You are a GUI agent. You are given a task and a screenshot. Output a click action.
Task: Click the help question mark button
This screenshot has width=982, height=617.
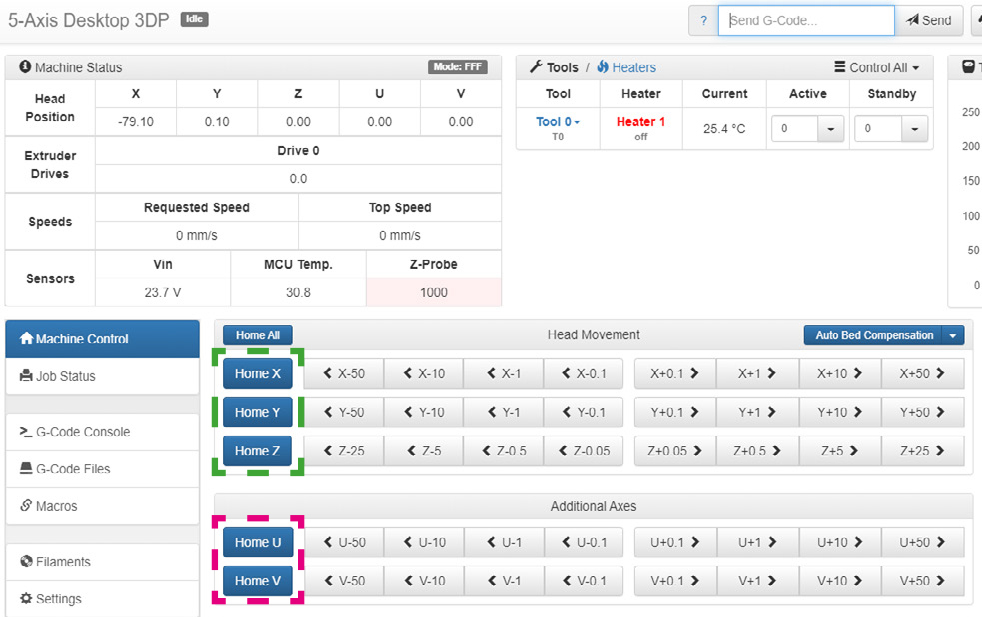tap(703, 21)
